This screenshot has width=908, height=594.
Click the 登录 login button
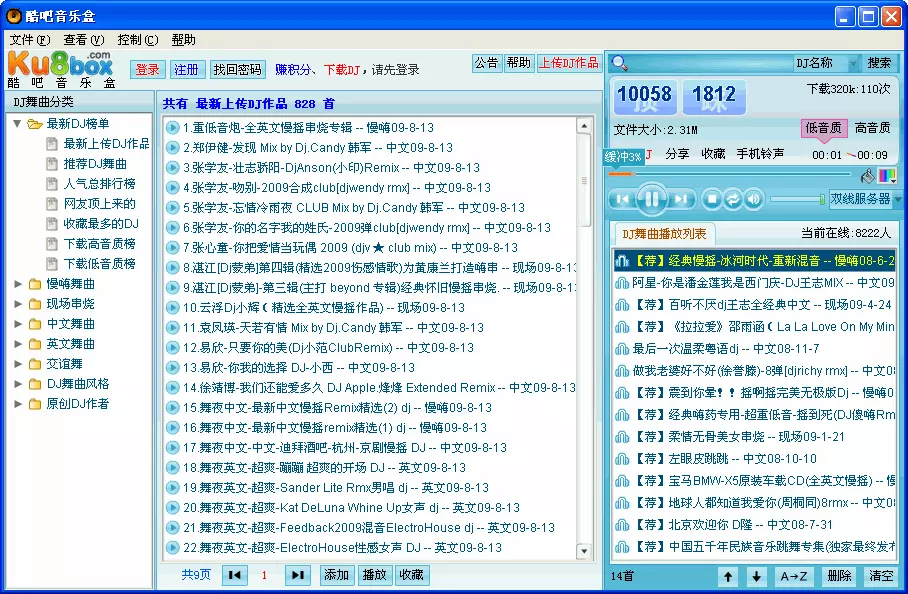coord(148,69)
